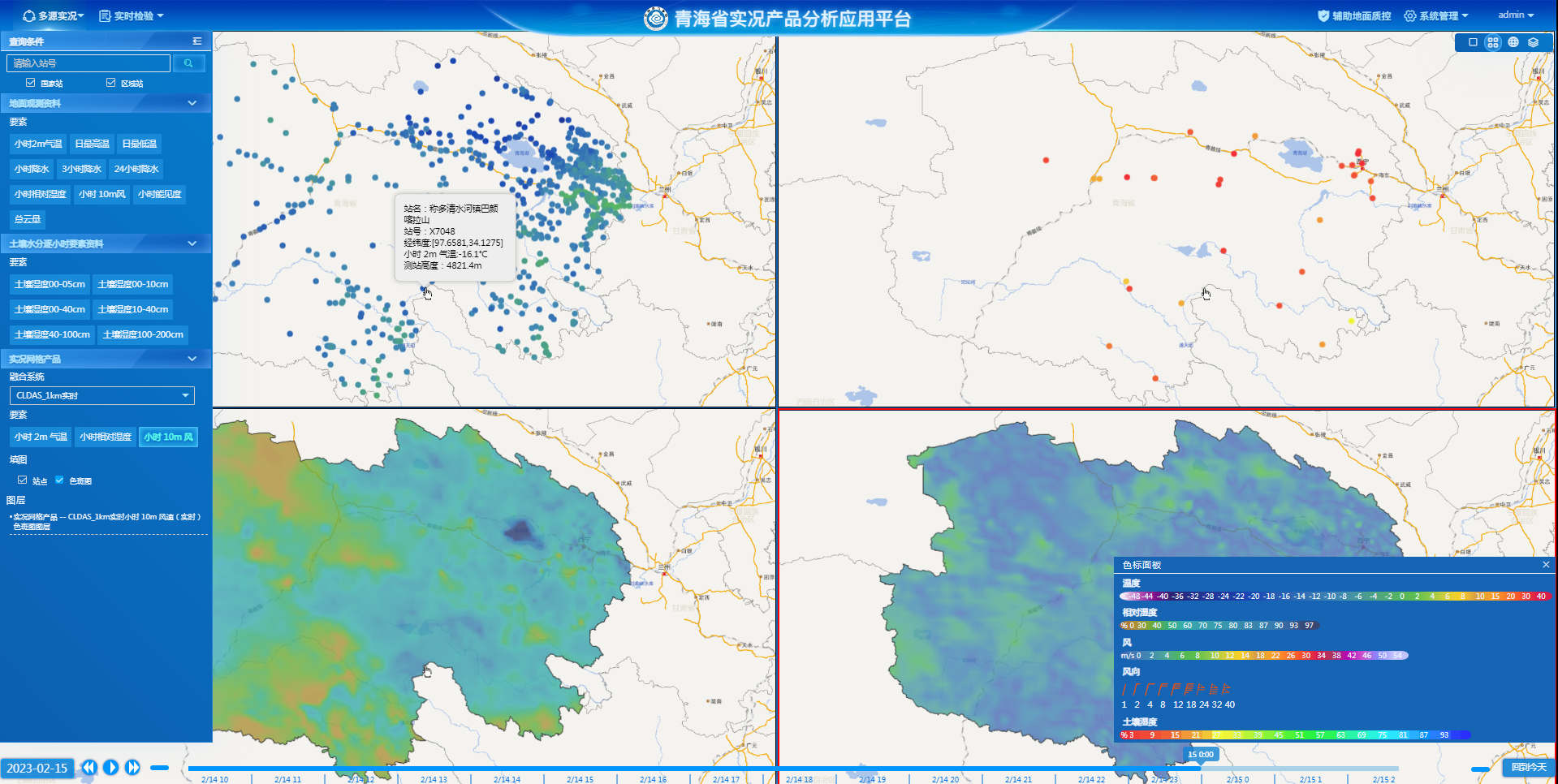Select 土壤湿度00-40cm layer

pos(50,309)
